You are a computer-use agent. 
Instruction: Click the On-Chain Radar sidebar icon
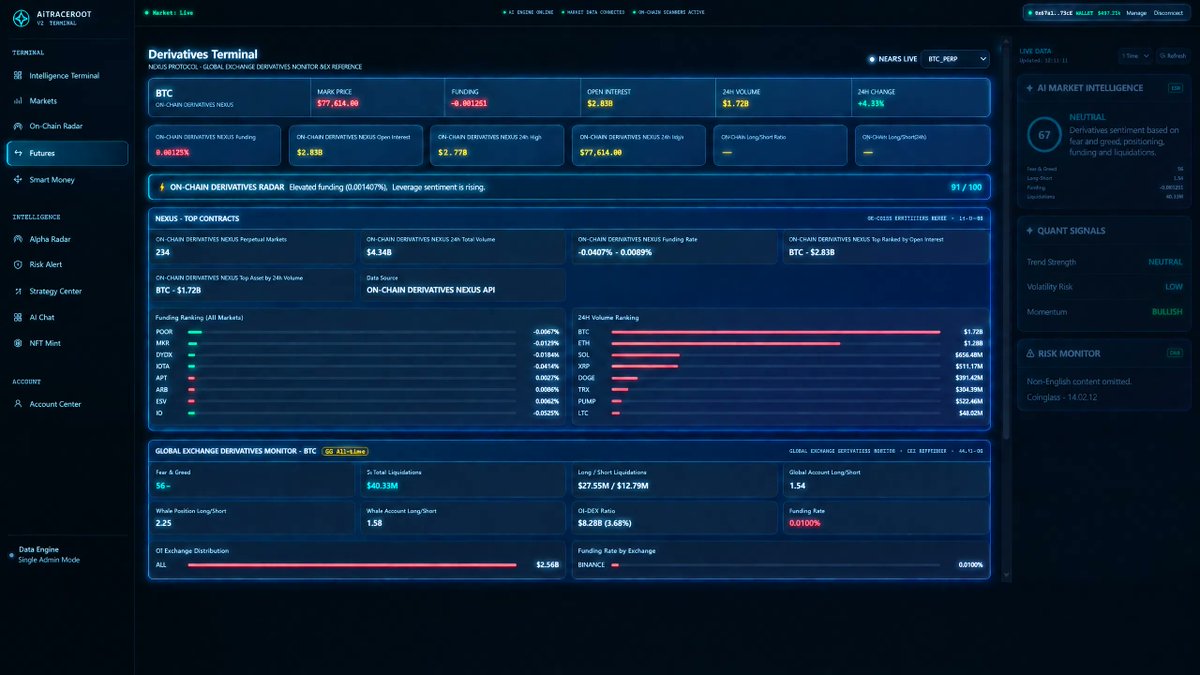(x=18, y=127)
